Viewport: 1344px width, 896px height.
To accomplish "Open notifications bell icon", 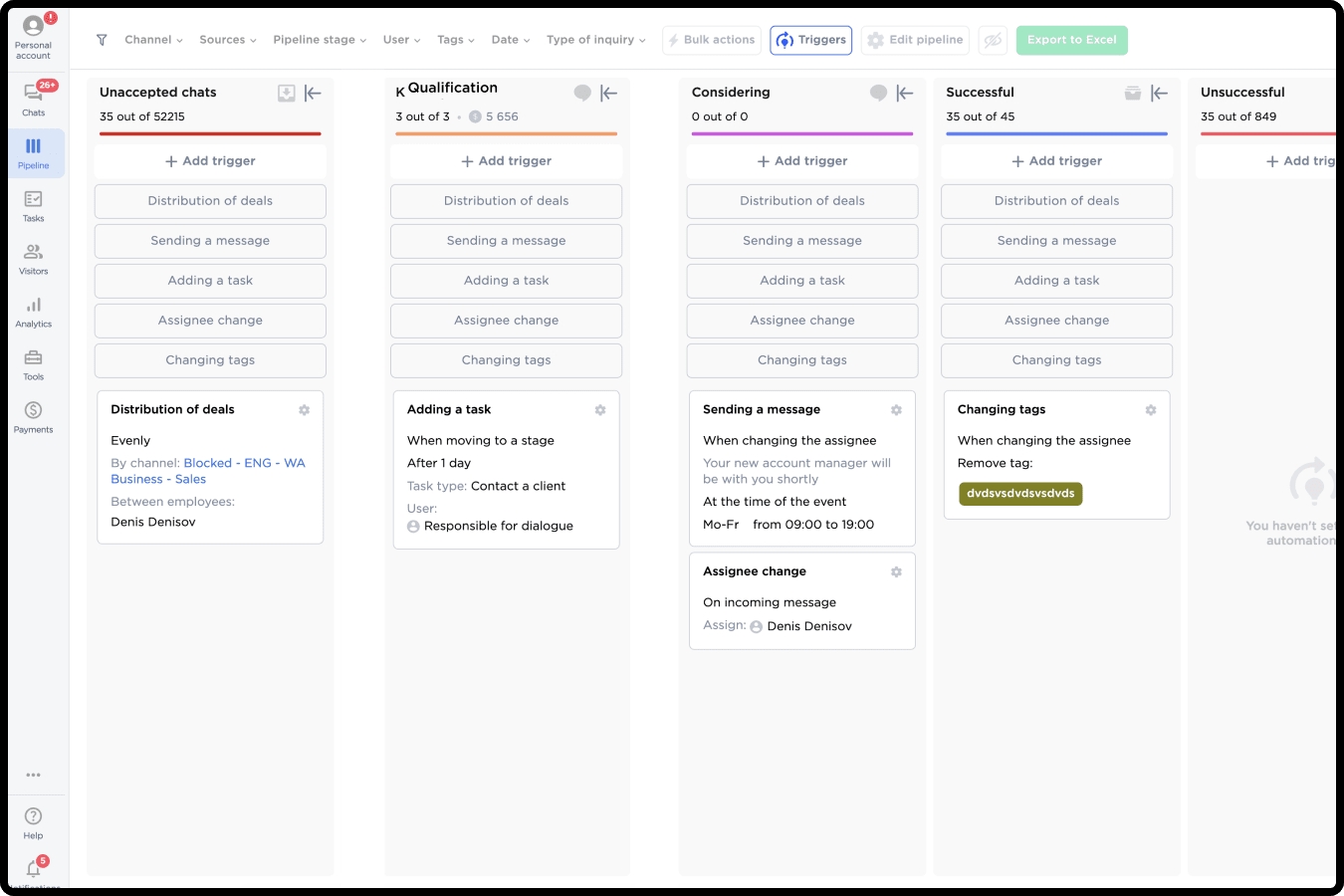I will pos(33,869).
